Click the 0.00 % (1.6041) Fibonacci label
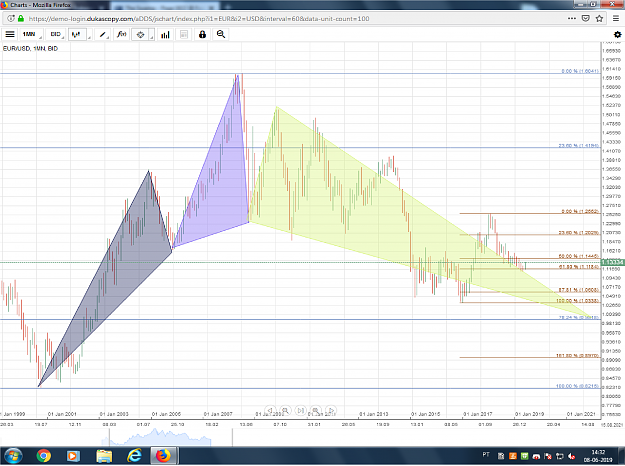Screen dimensions: 625x466 pyautogui.click(x=580, y=71)
